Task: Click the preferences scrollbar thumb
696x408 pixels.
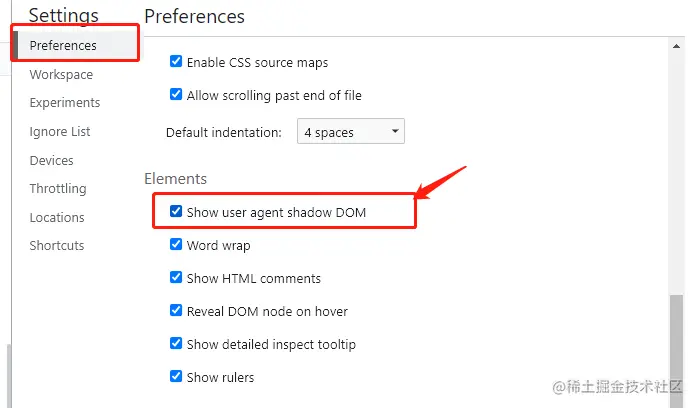Action: coord(676,351)
